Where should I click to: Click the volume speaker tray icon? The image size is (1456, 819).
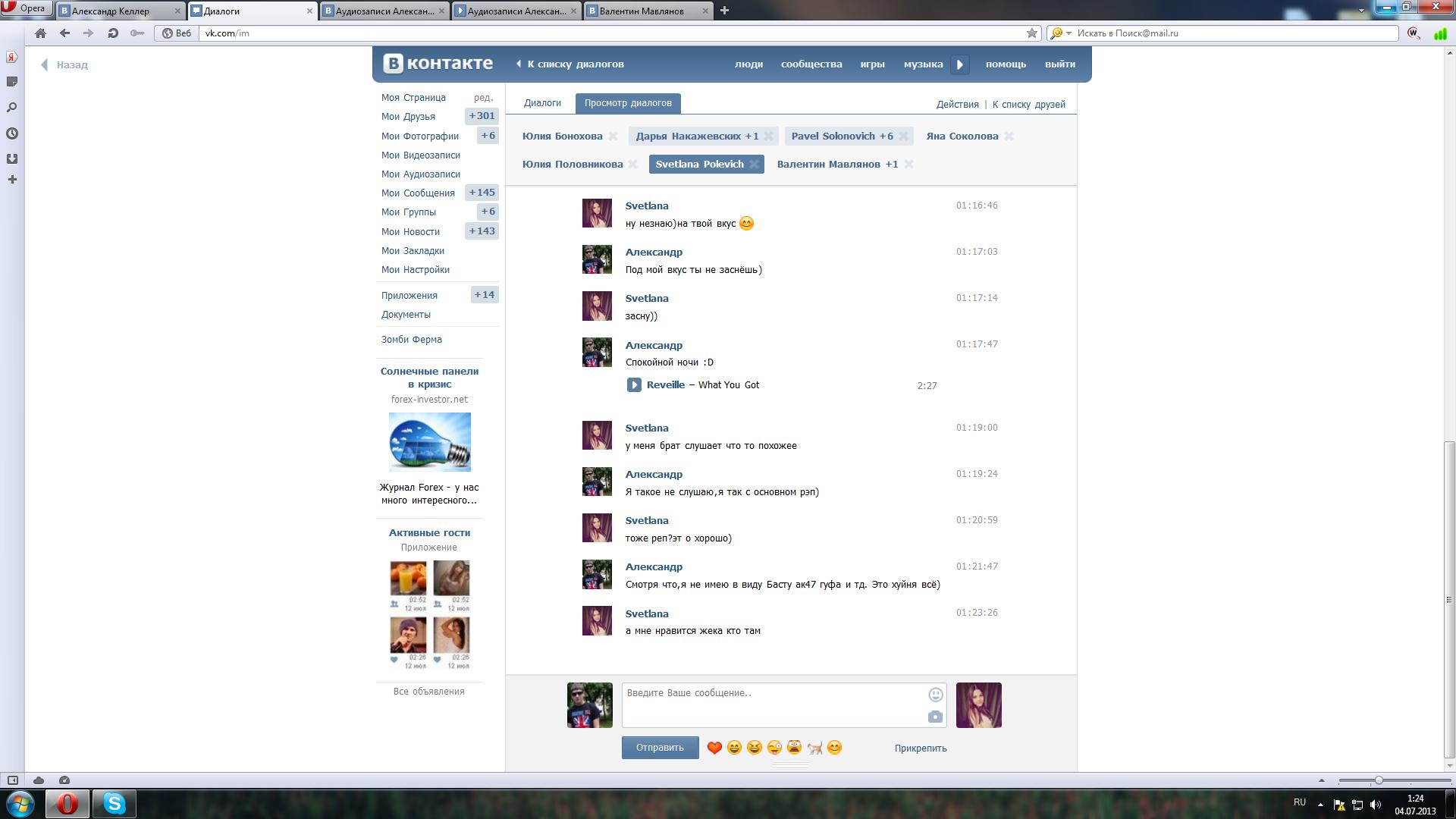pyautogui.click(x=1376, y=805)
